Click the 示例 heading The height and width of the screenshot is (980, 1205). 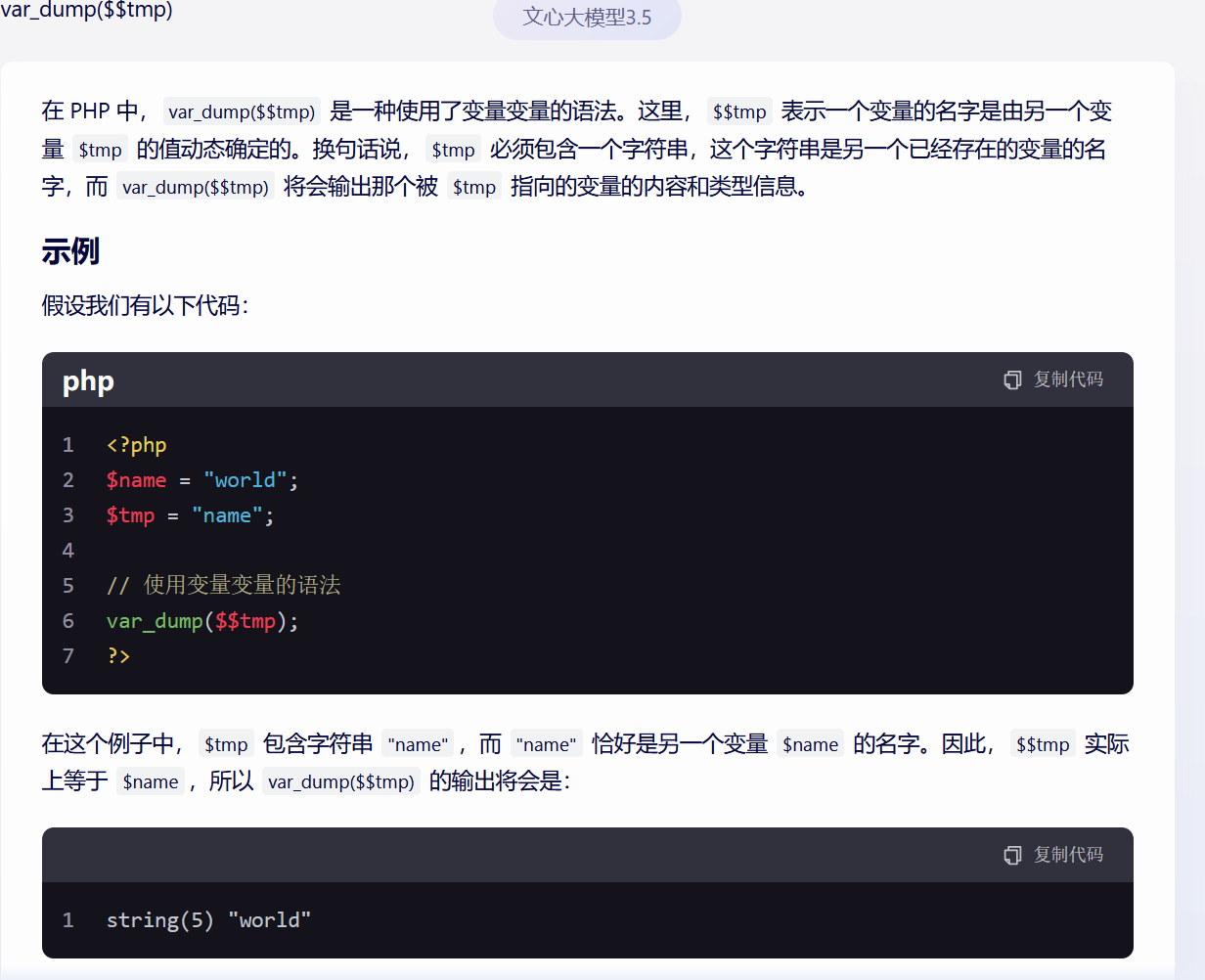[x=70, y=251]
